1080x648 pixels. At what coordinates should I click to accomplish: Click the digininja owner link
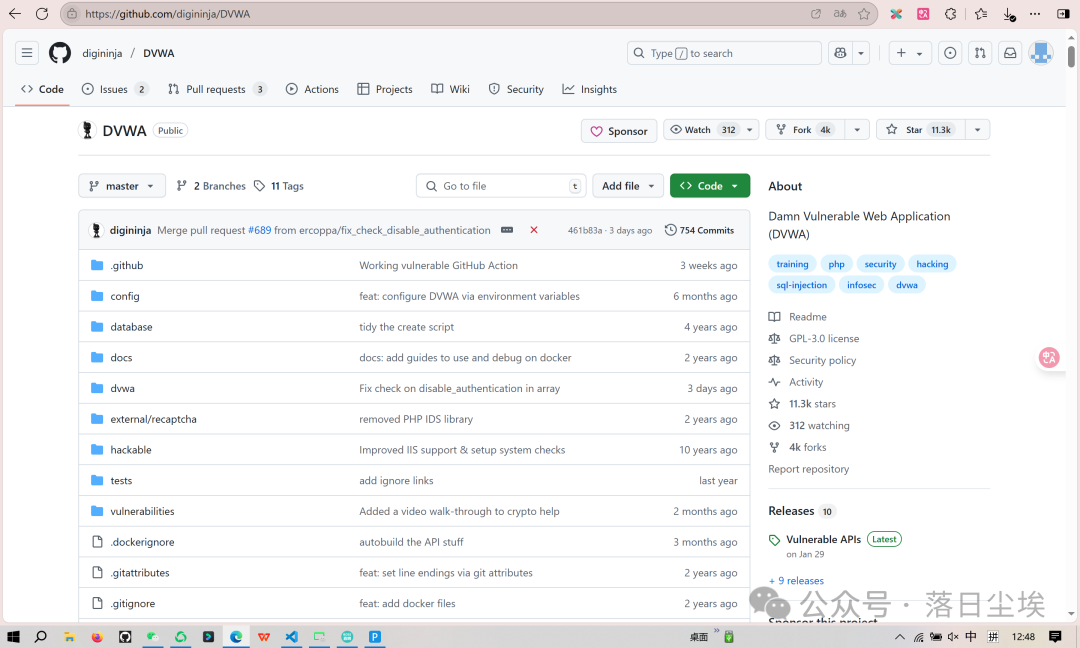coord(102,53)
